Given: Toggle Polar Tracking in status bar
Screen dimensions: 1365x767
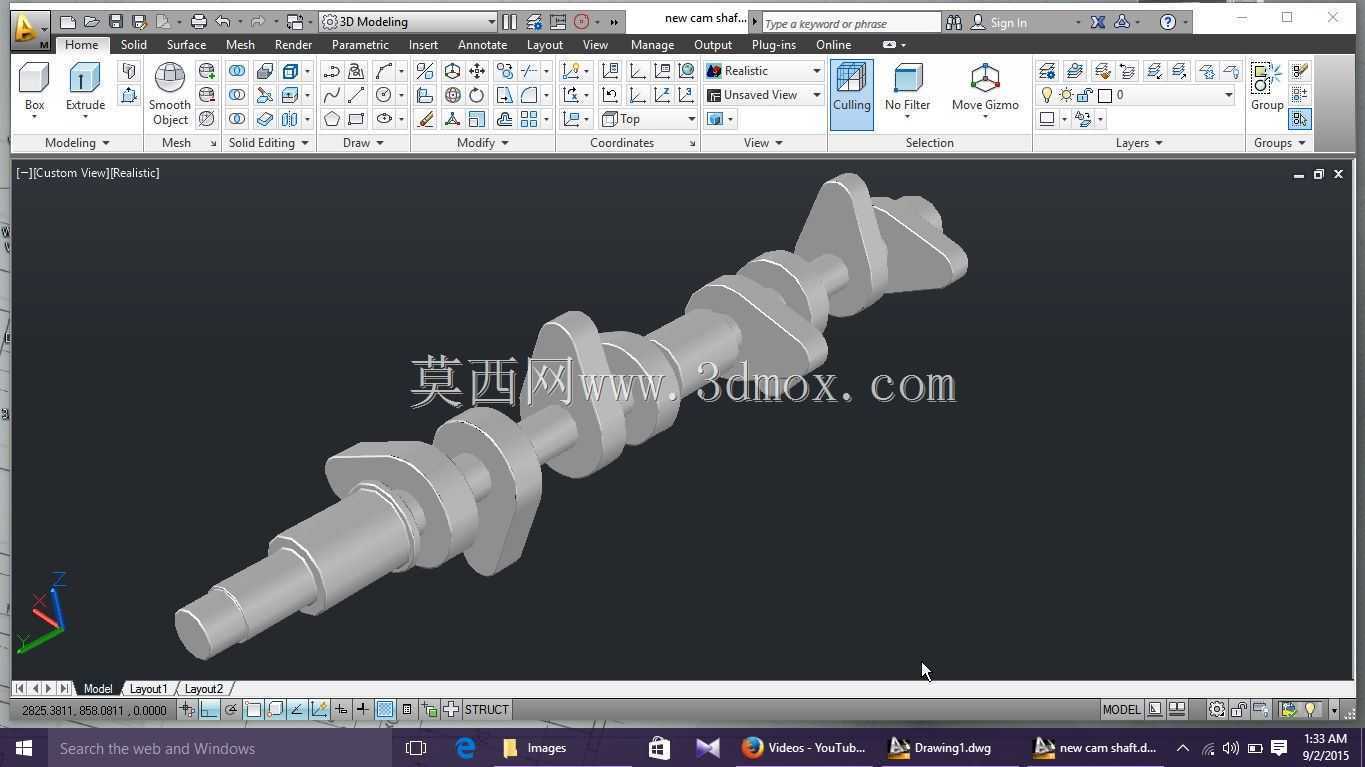Looking at the screenshot, I should 231,709.
